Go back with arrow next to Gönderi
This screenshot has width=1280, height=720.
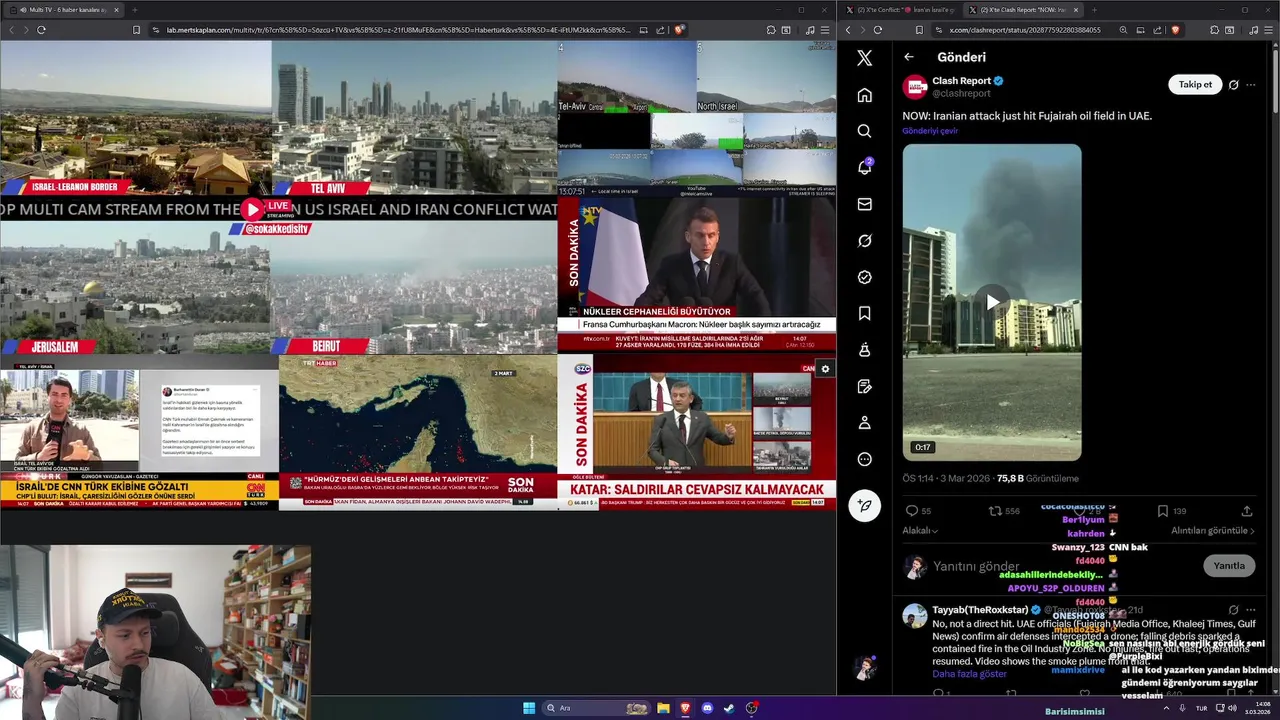(x=909, y=57)
